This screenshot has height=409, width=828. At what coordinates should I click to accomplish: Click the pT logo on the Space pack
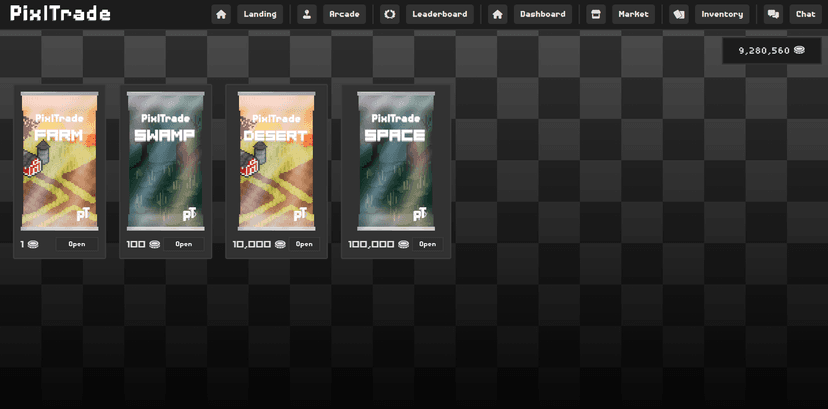point(420,214)
